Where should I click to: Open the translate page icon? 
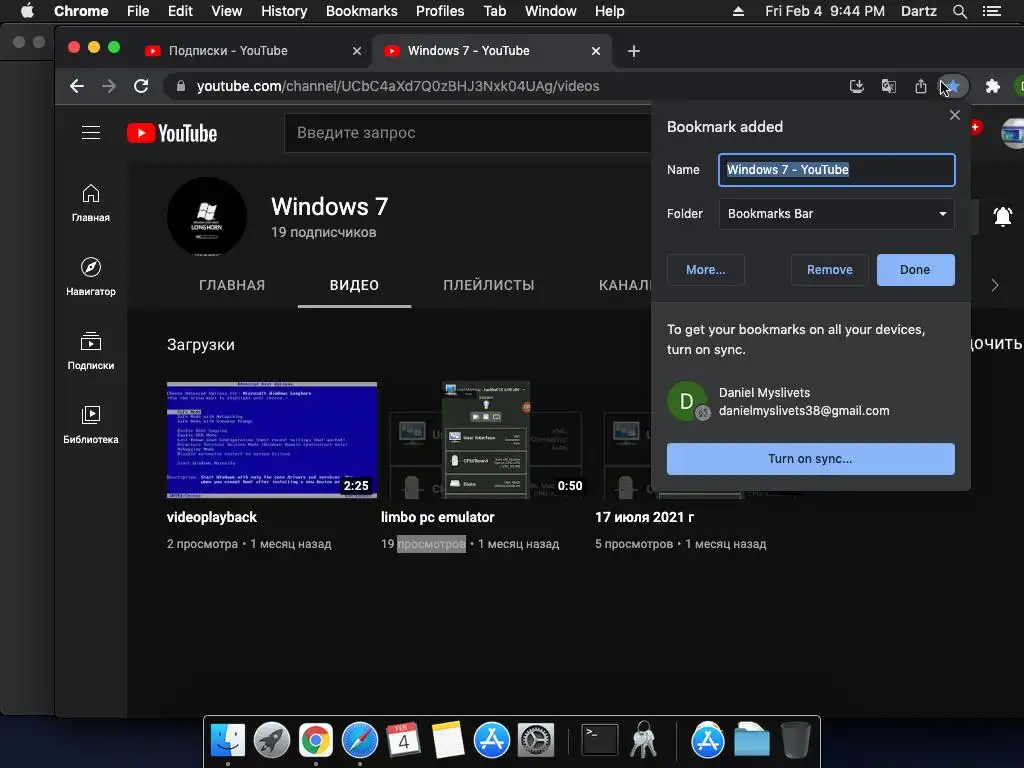coord(889,86)
